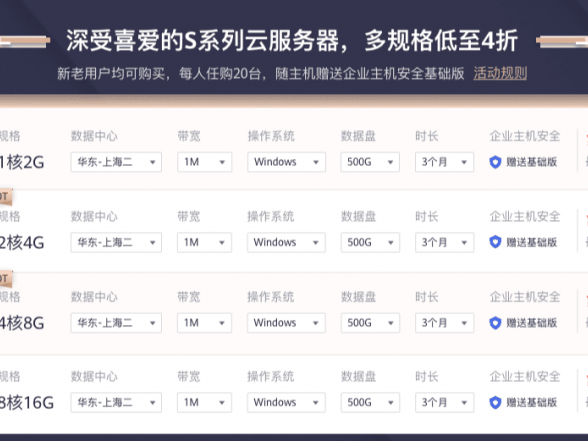Viewport: 588px width, 441px height.
Task: Click the 2核4G specification text
Action: 22,243
